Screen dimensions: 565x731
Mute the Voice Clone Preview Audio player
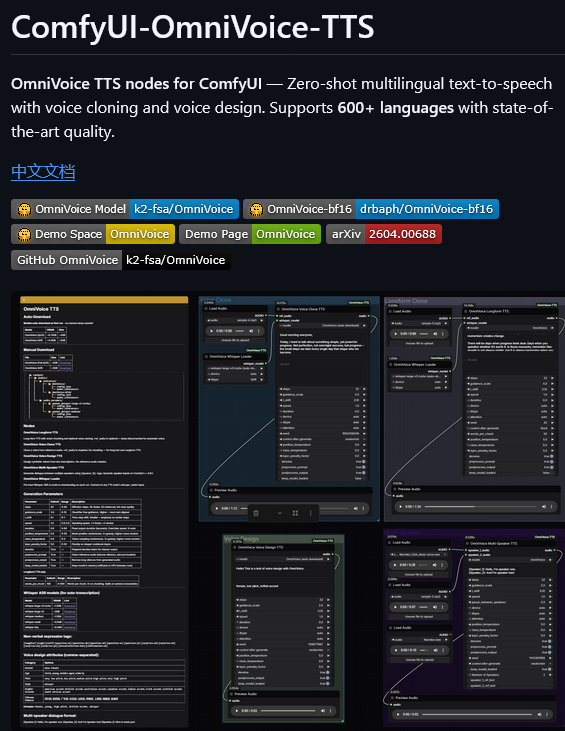point(356,509)
